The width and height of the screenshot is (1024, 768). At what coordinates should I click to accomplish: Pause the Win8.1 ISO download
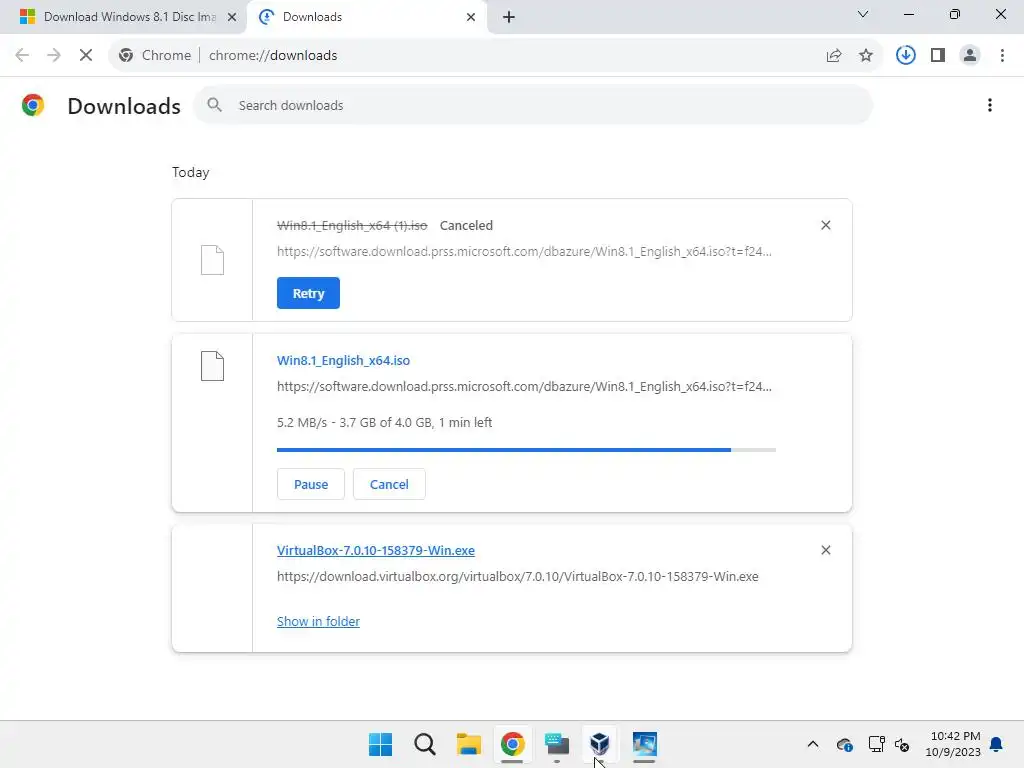[311, 485]
